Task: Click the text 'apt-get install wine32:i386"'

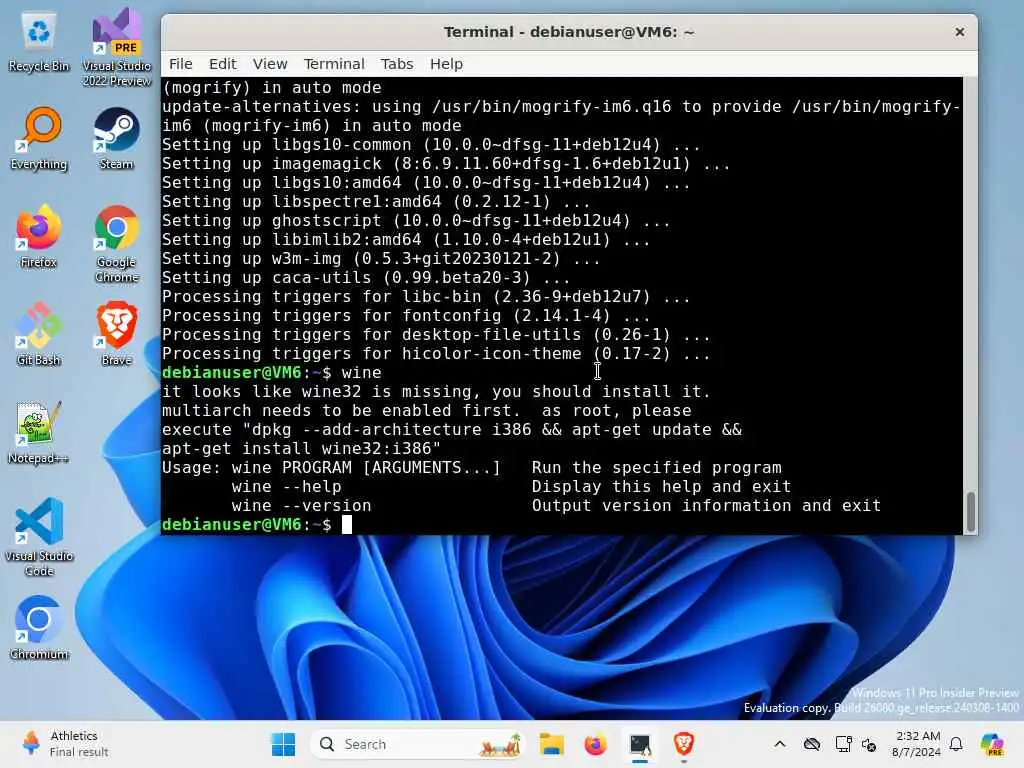Action: tap(301, 449)
